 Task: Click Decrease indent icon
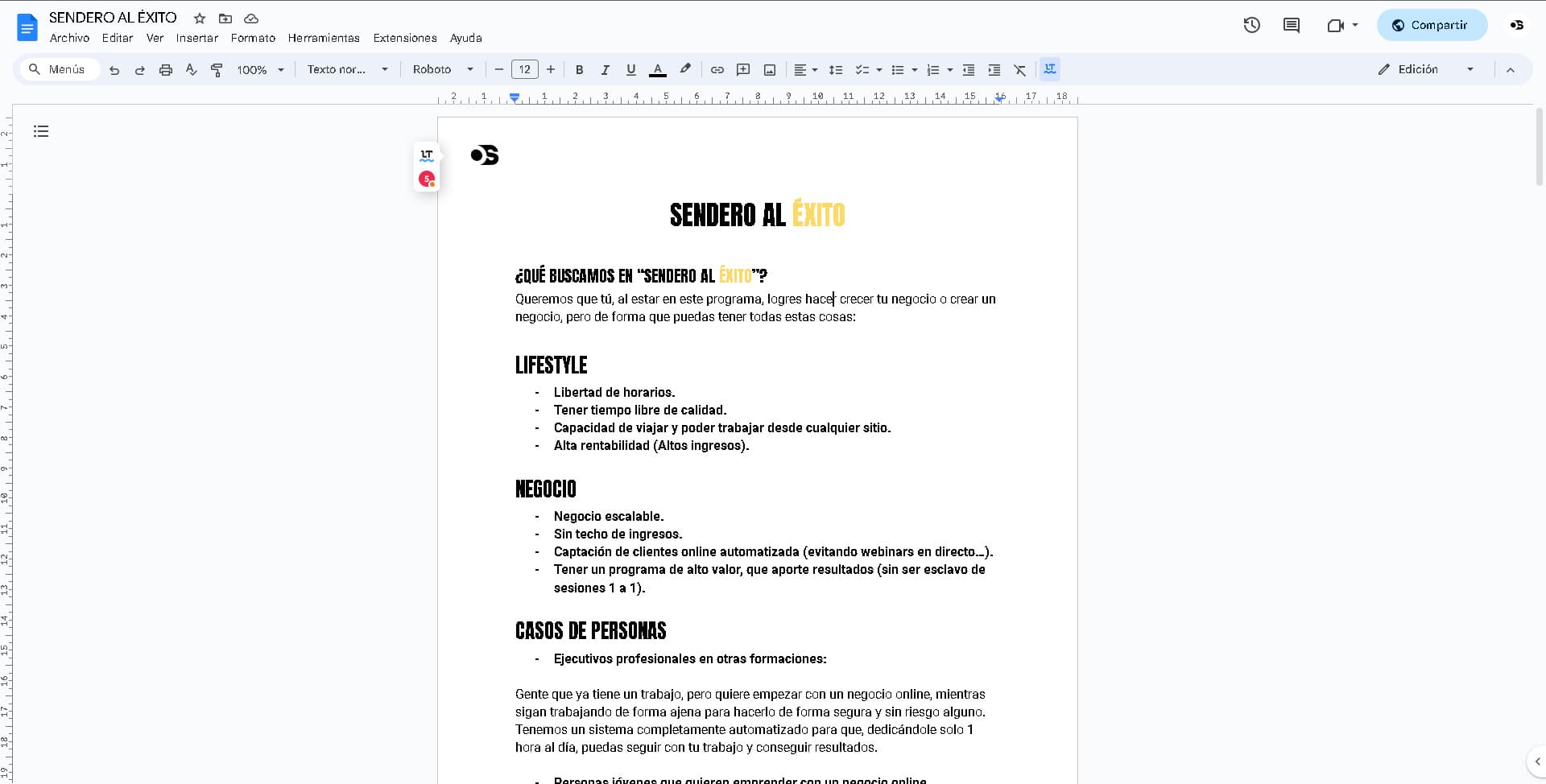(969, 70)
